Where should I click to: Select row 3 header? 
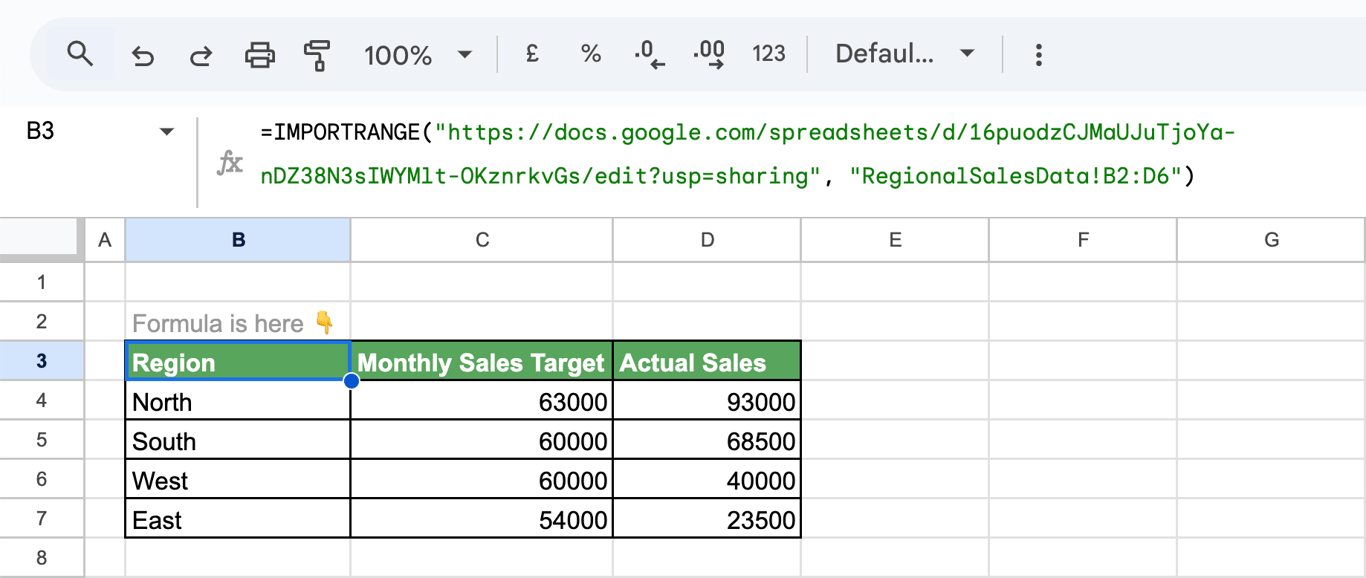(x=42, y=361)
